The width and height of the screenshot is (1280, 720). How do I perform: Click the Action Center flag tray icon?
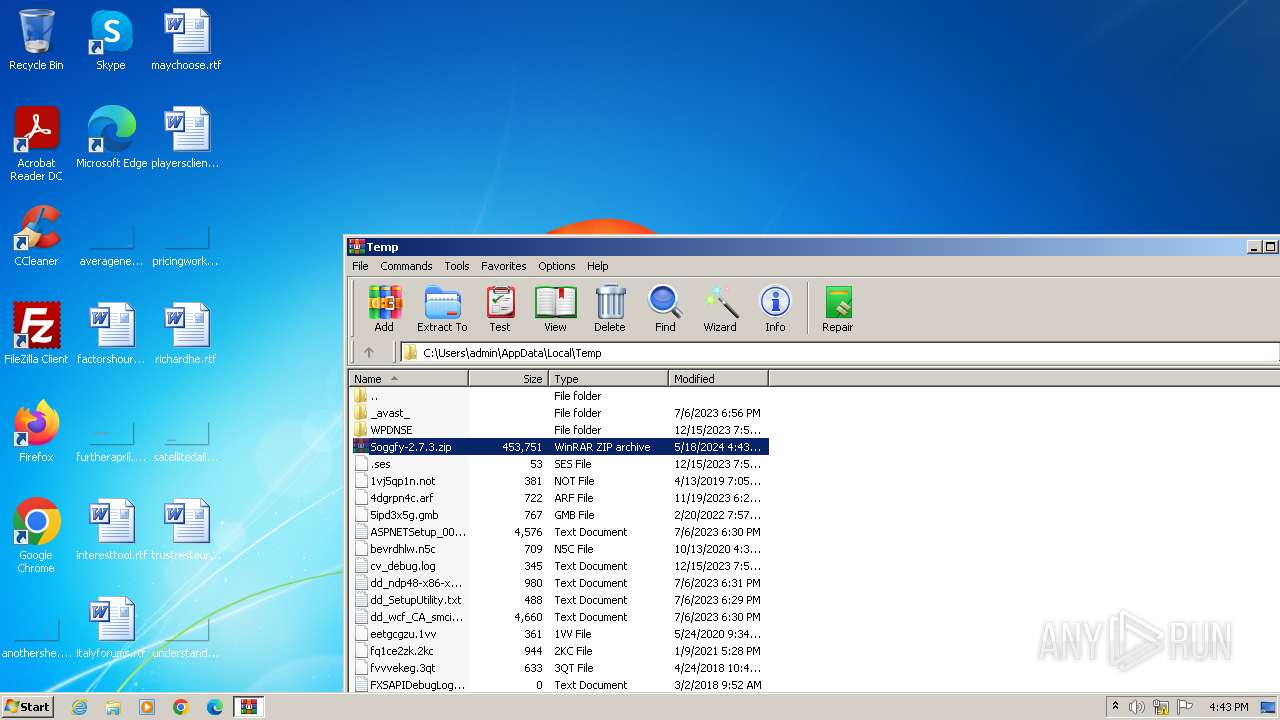tap(1184, 707)
